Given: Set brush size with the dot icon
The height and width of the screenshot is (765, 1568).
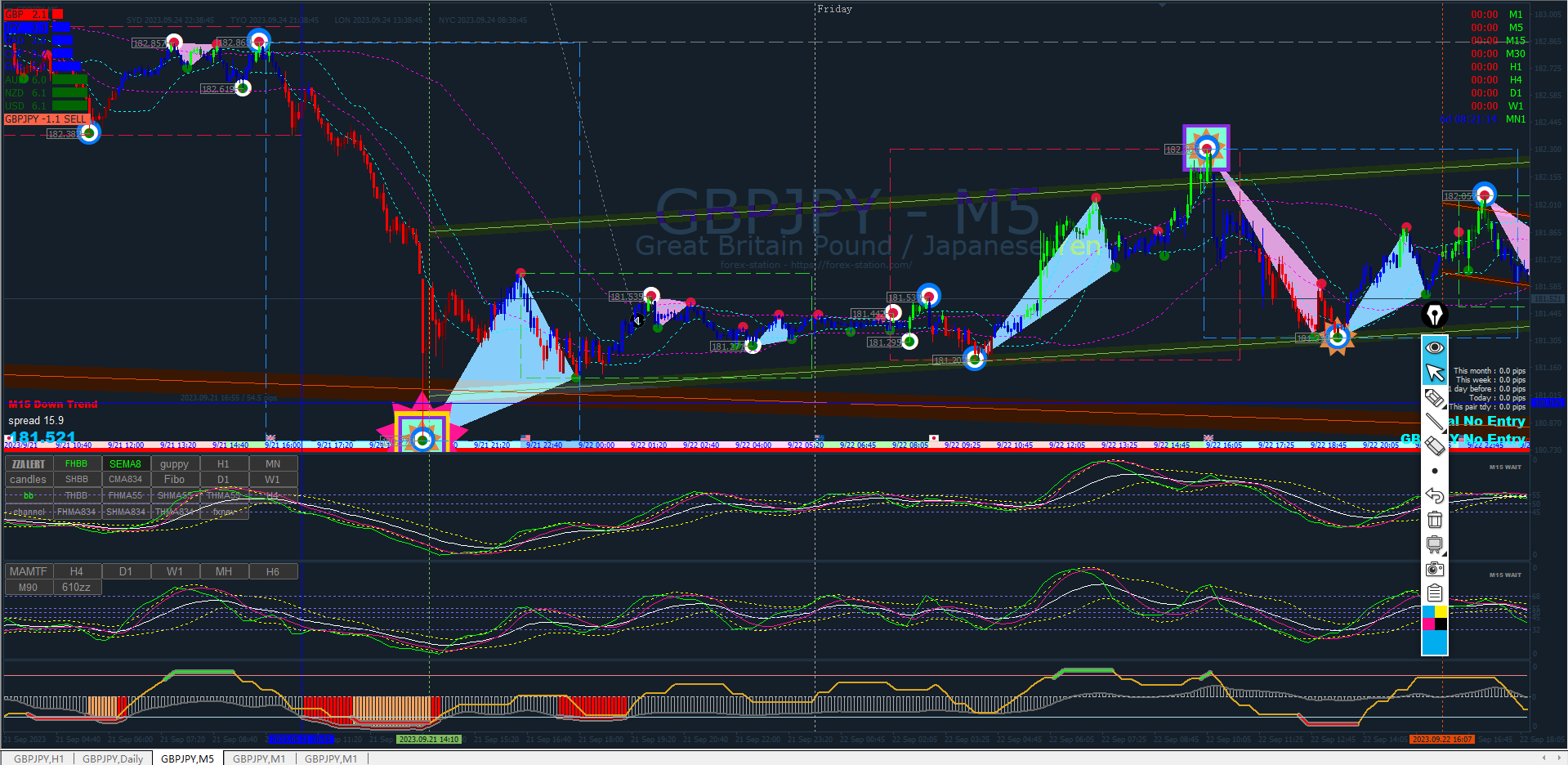Looking at the screenshot, I should (1435, 471).
